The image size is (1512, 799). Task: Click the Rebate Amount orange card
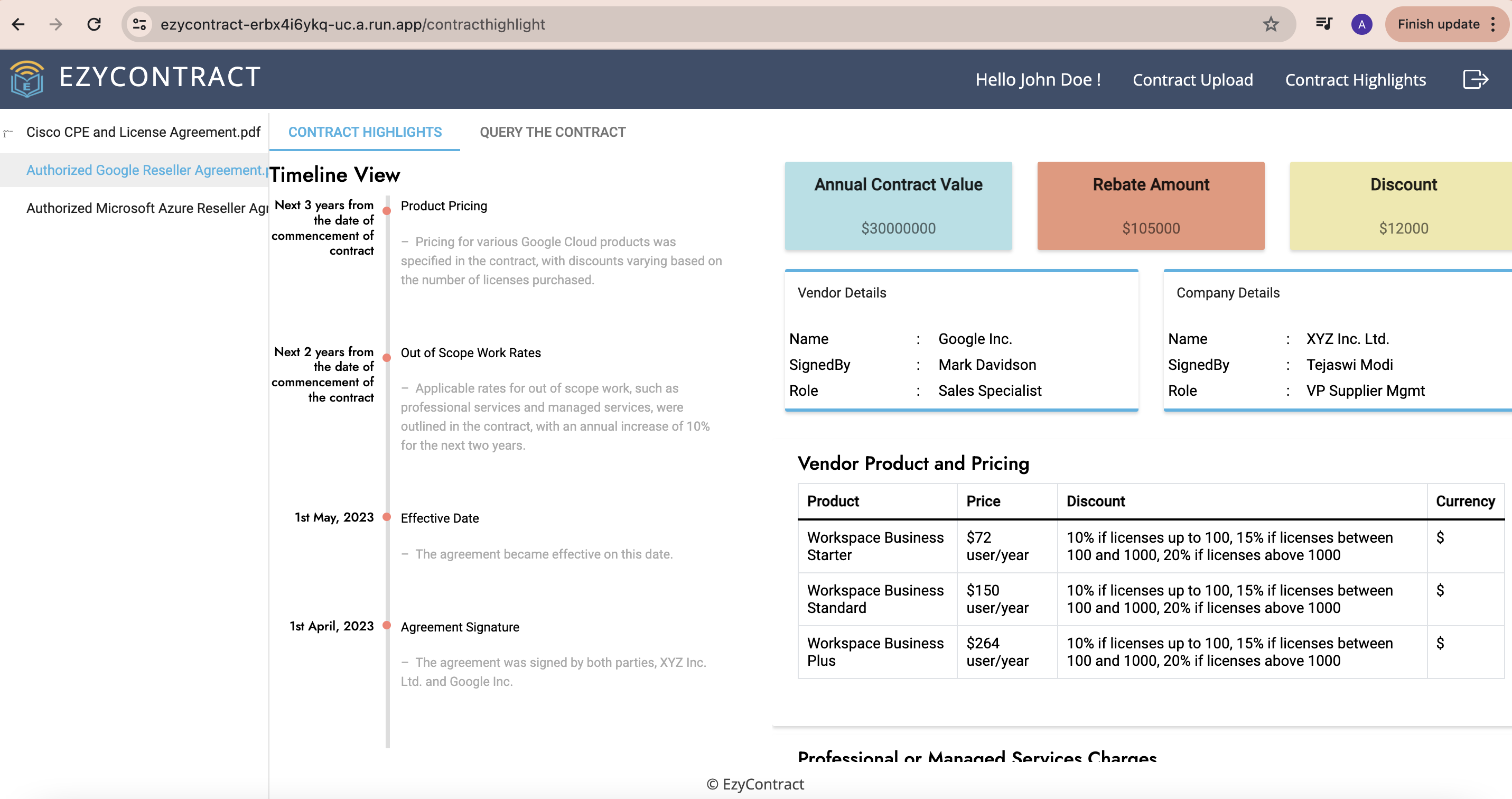pos(1151,206)
